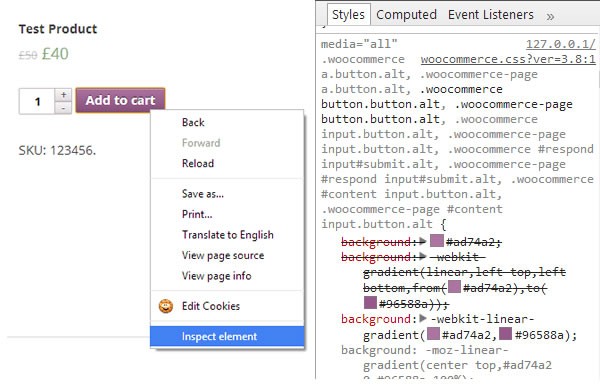Click the more tabs chevron in DevTools
Viewport: 600px width, 391px height.
click(x=550, y=16)
